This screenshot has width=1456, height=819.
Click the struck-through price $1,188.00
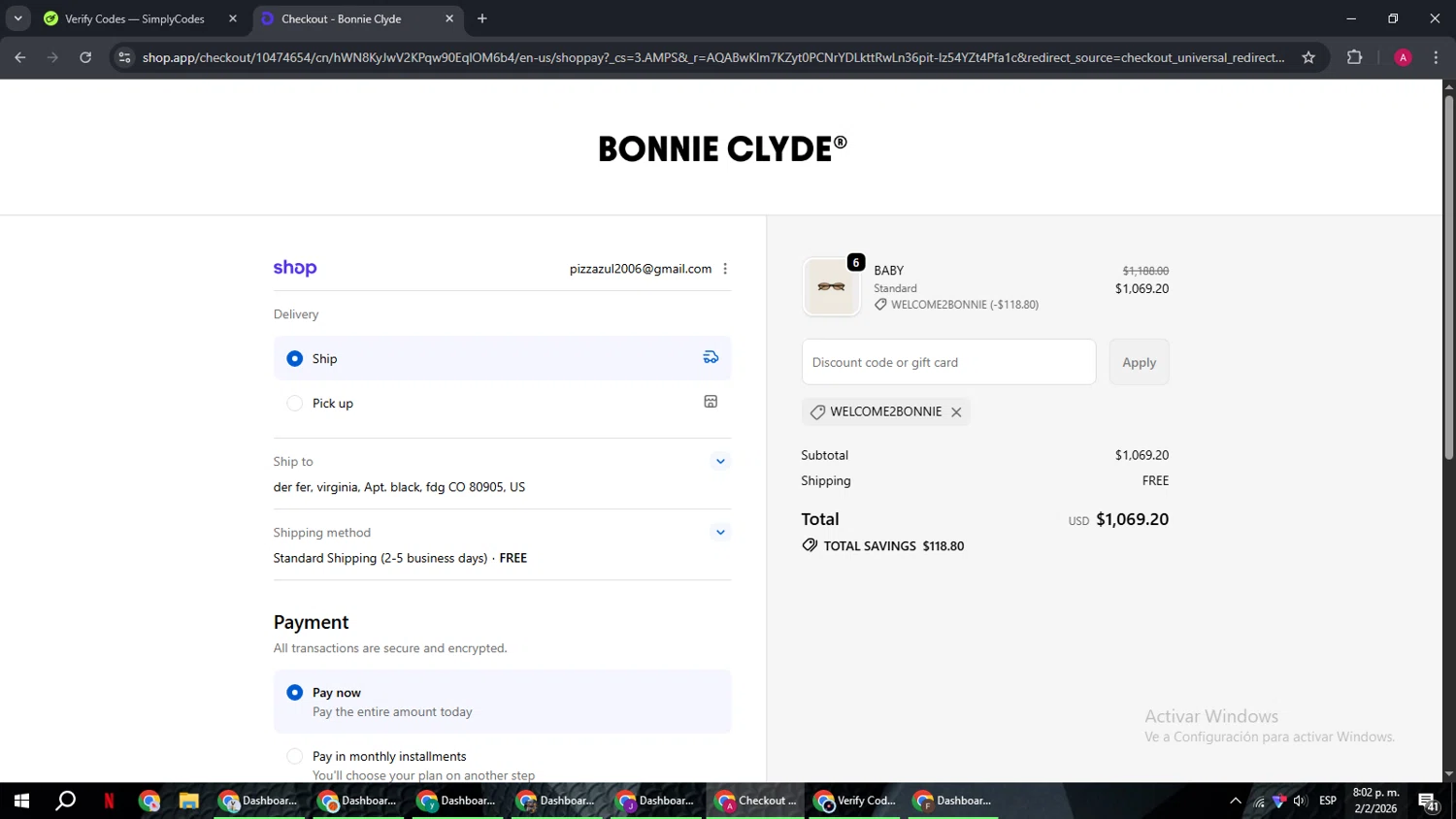pos(1145,271)
